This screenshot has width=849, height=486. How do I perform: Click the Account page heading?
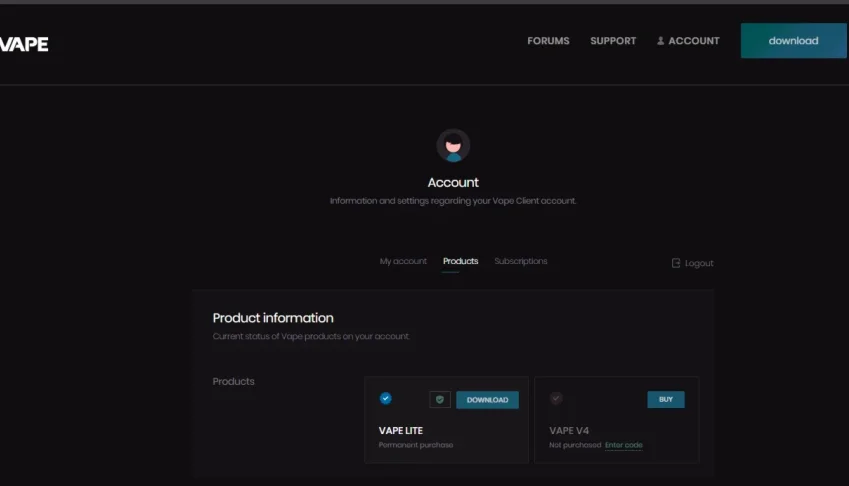coord(453,182)
